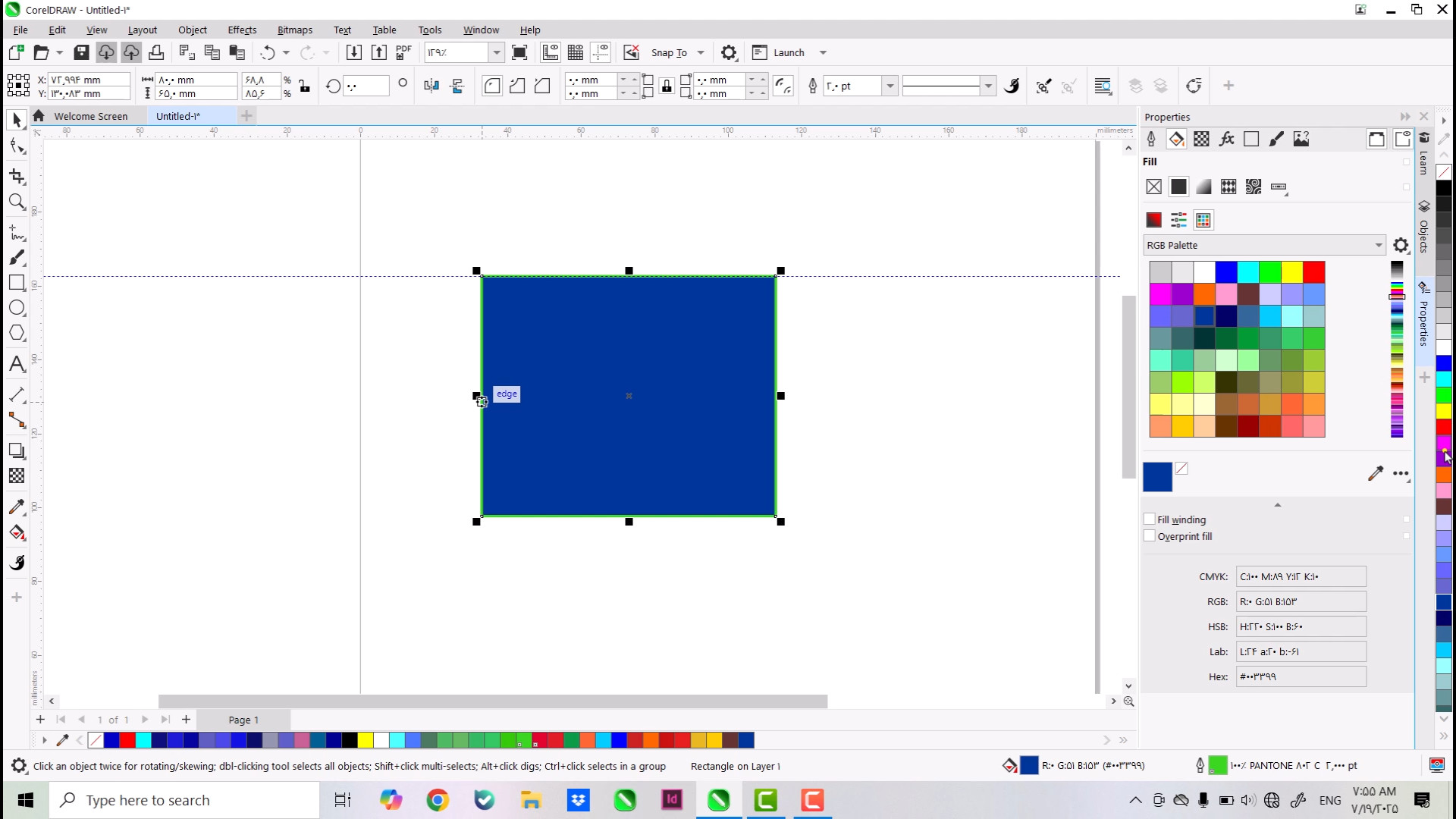Viewport: 1456px width, 819px height.
Task: Choose the Polygon tool
Action: (17, 334)
